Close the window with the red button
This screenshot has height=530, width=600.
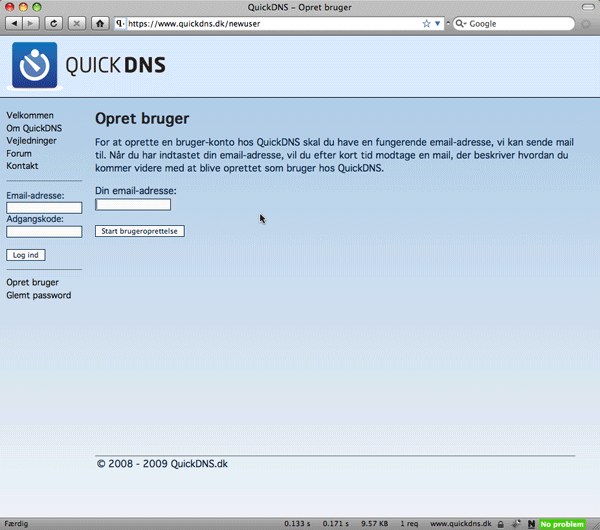click(x=10, y=7)
